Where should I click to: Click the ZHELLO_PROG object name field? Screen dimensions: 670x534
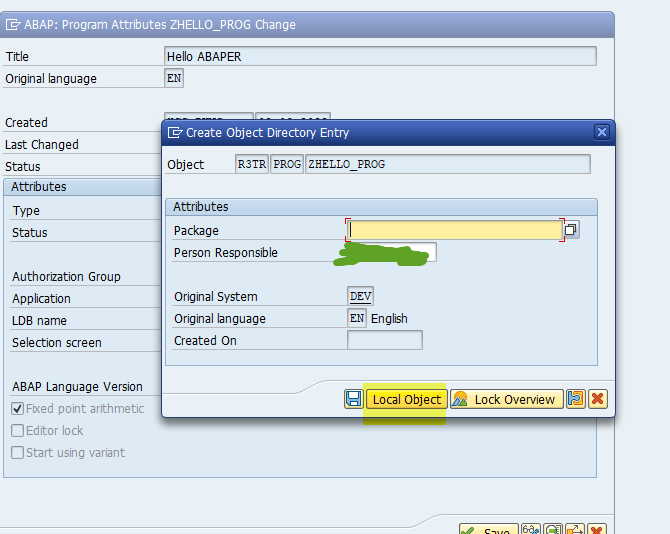[448, 164]
